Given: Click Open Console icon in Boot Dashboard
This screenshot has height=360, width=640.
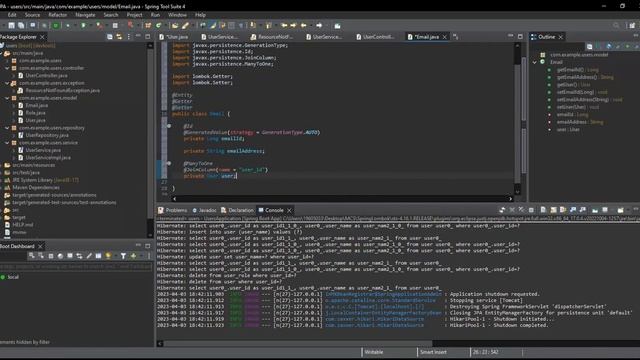Looking at the screenshot, I should coord(70,256).
